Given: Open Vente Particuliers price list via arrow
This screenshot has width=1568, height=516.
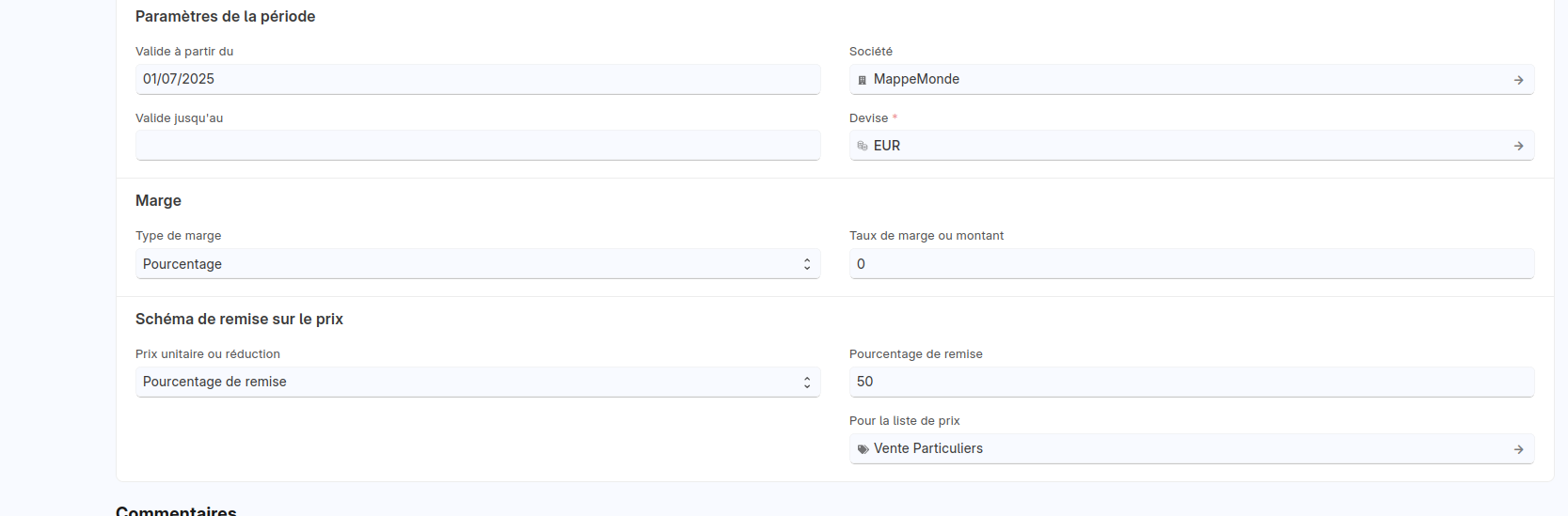Looking at the screenshot, I should (1518, 449).
